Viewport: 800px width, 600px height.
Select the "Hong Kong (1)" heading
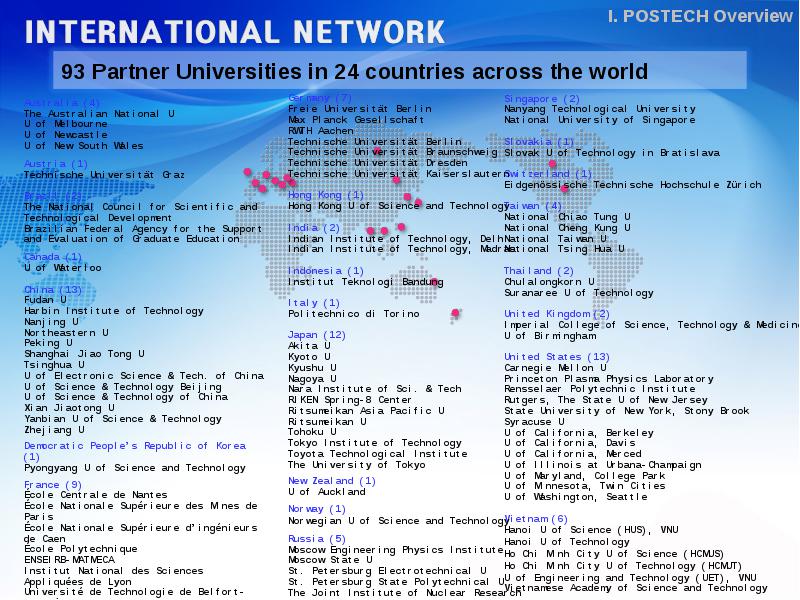pyautogui.click(x=326, y=195)
